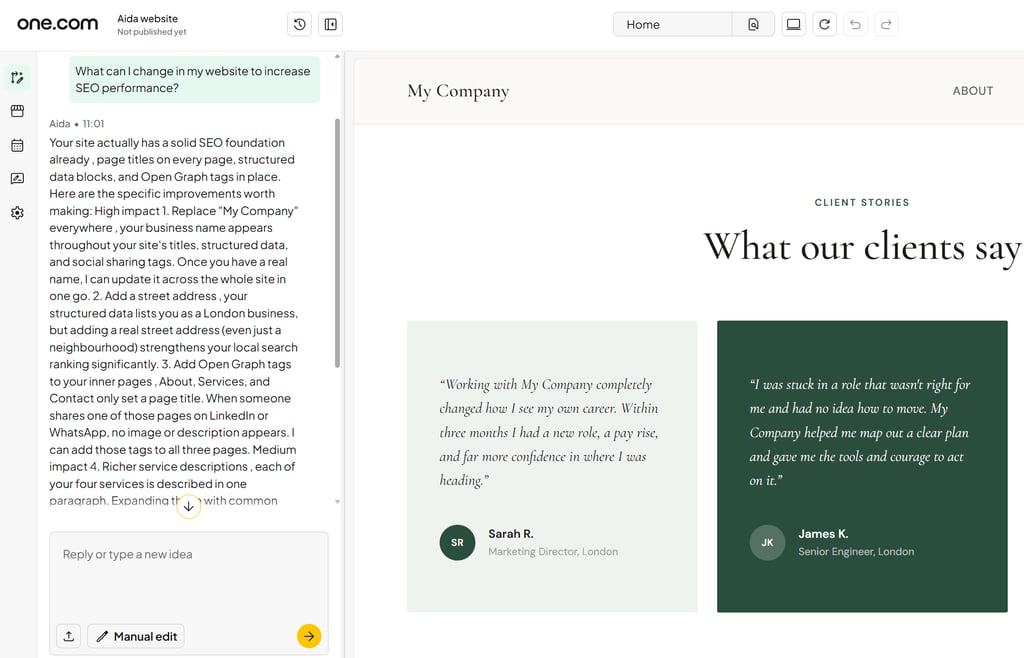Open the Home page selector
The width and height of the screenshot is (1024, 658).
tap(672, 25)
